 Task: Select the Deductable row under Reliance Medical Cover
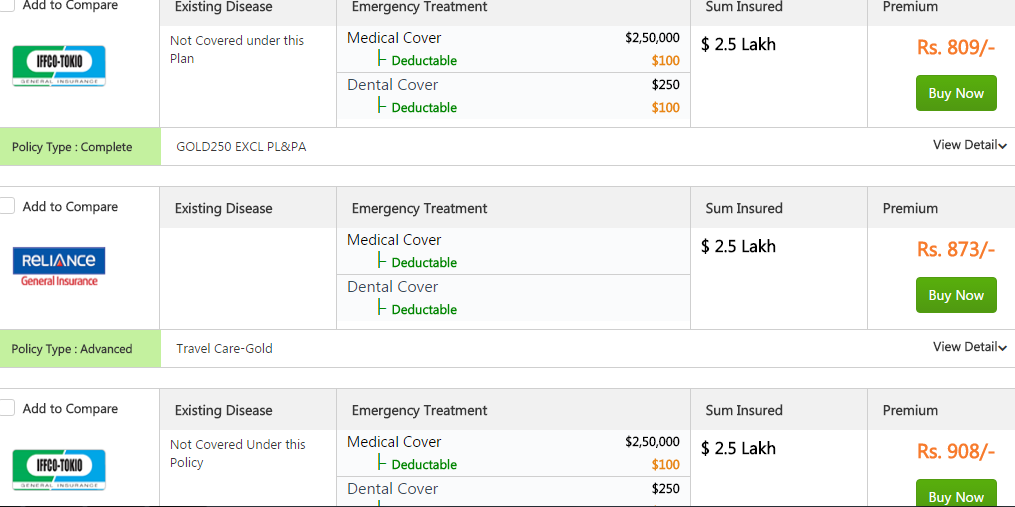coord(513,263)
